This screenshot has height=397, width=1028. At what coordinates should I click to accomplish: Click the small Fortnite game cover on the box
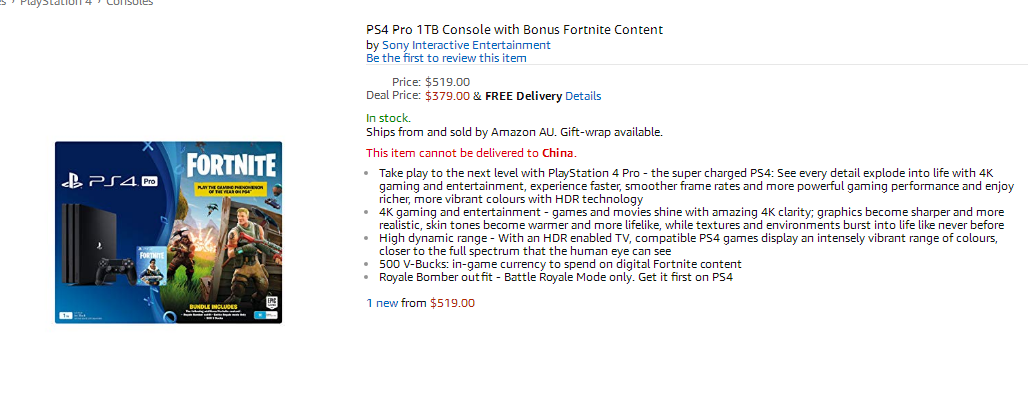coord(151,263)
